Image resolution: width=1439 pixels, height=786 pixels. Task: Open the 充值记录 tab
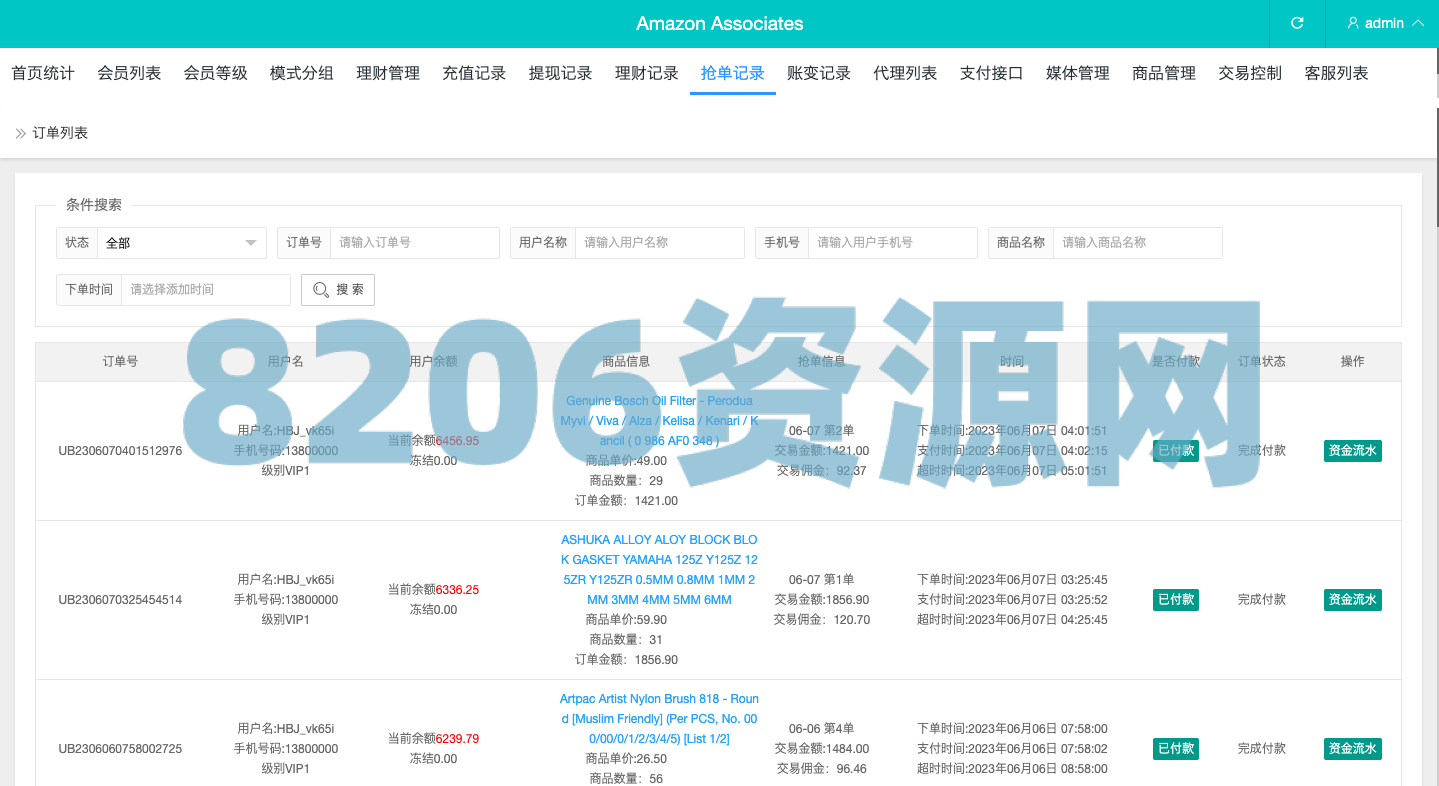(474, 73)
